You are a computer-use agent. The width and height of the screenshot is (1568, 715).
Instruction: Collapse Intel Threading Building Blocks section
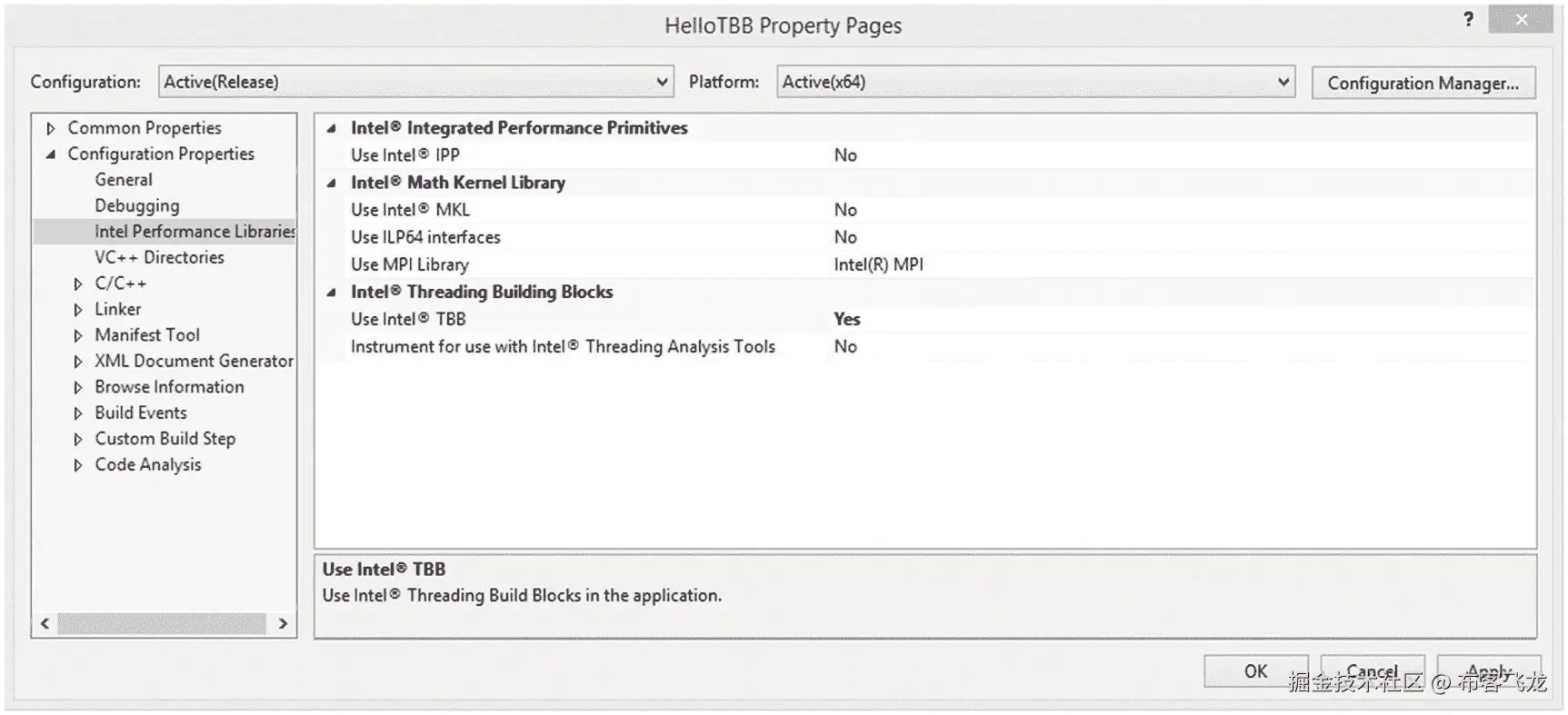pos(332,293)
